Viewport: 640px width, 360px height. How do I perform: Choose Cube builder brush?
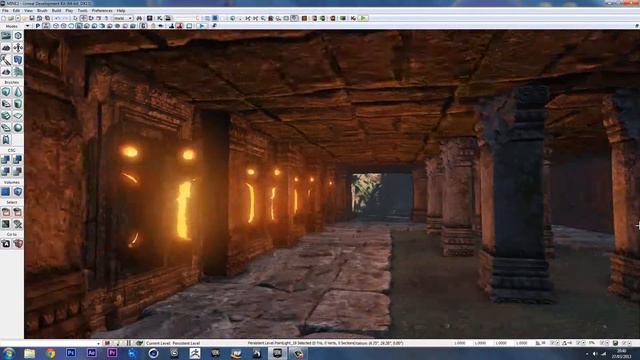pos(6,92)
